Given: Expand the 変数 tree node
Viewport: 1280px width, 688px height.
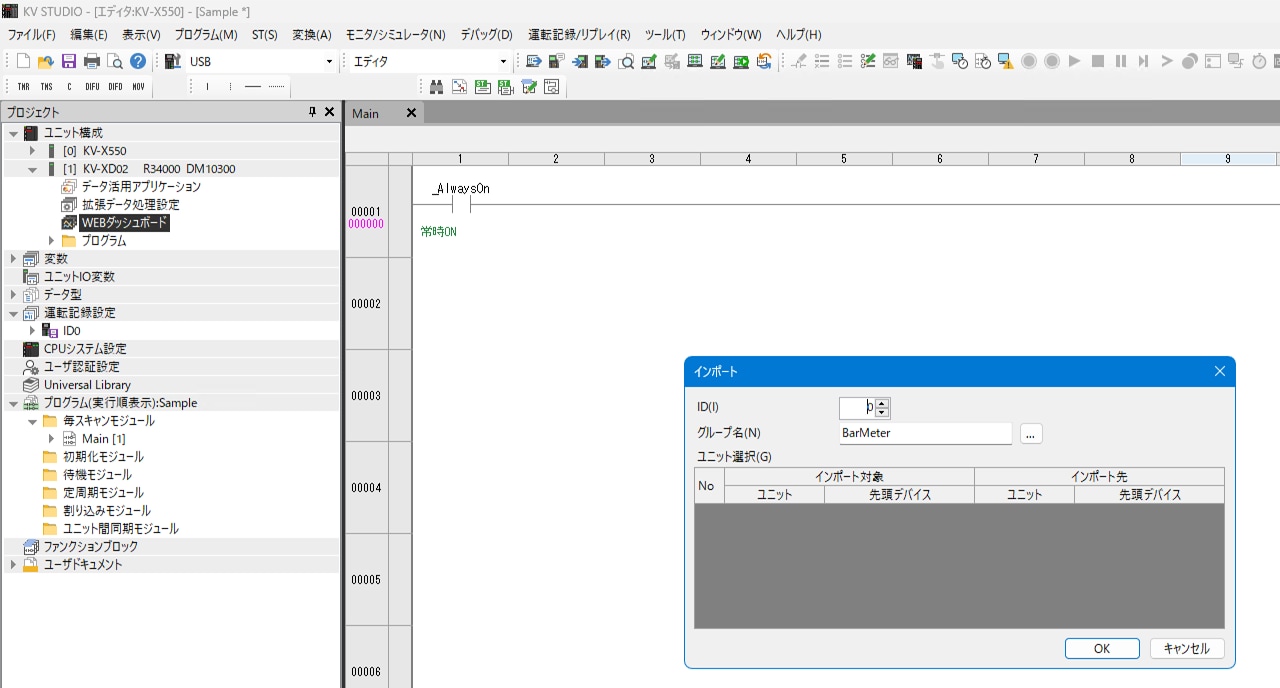Looking at the screenshot, I should pyautogui.click(x=13, y=259).
